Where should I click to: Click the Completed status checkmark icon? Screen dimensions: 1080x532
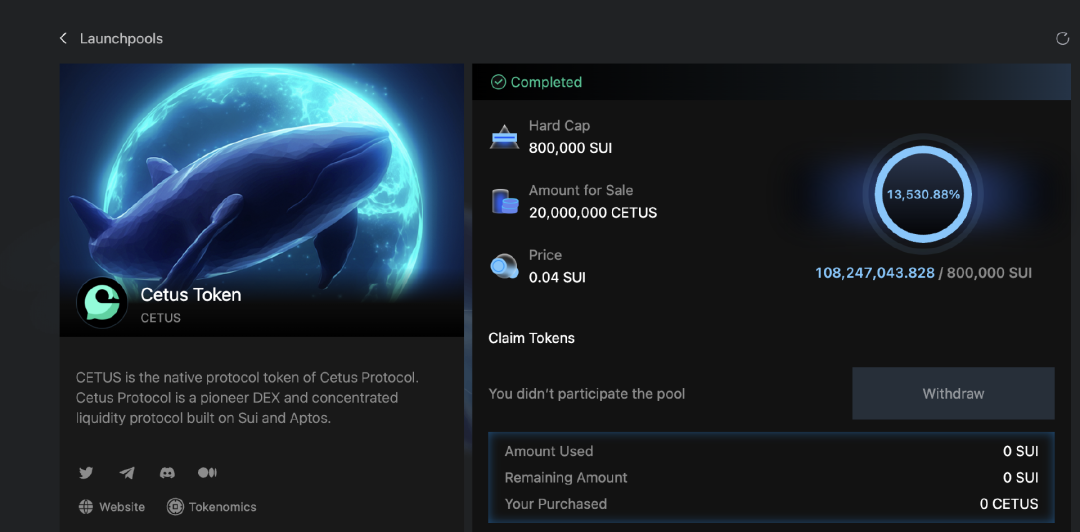tap(498, 82)
